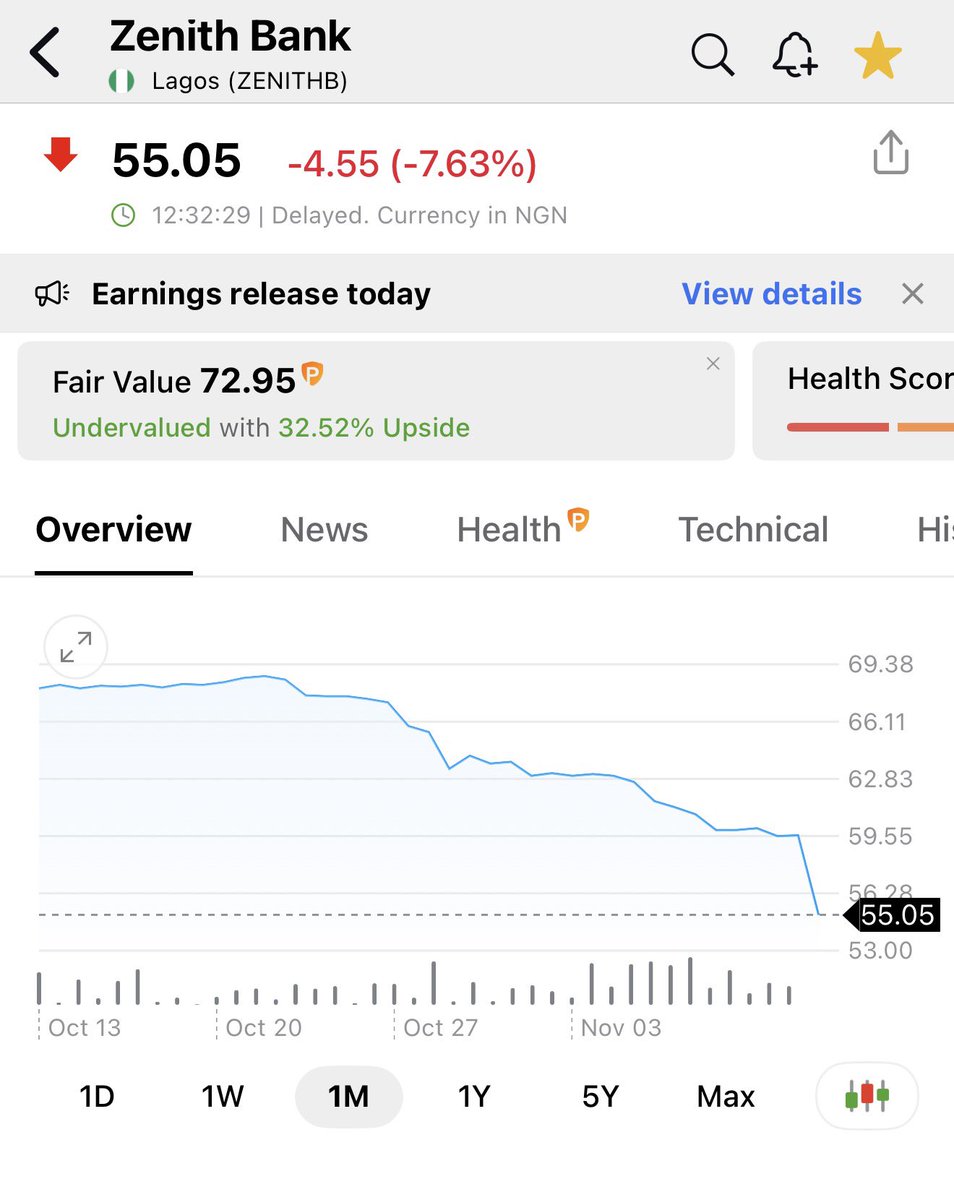Create a price alert with the bell icon

(x=795, y=53)
